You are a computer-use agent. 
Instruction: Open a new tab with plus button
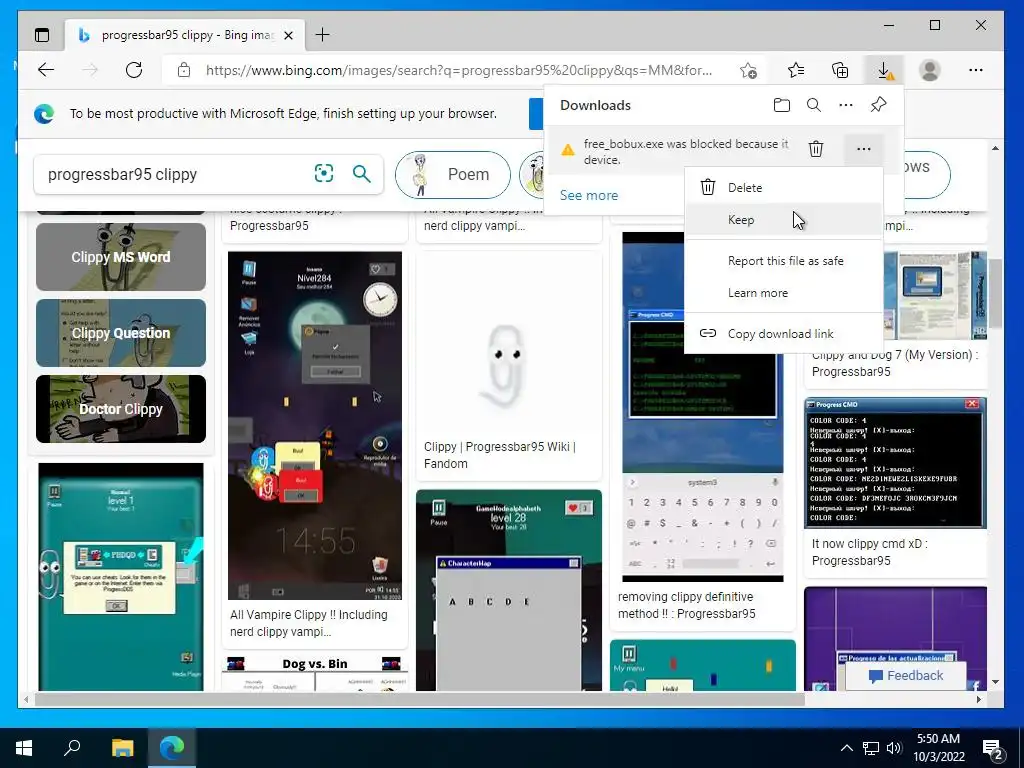coord(323,35)
